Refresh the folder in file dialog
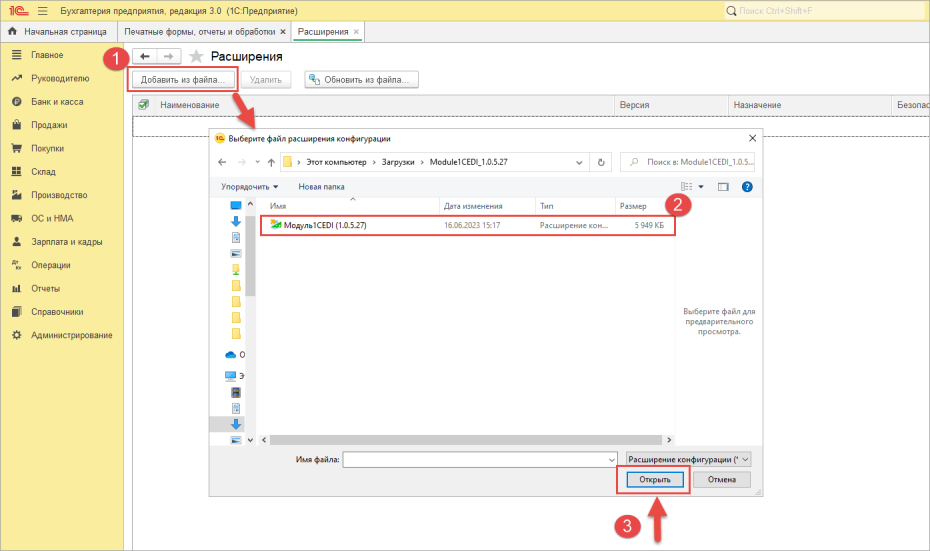The height and width of the screenshot is (551, 930). click(x=601, y=162)
